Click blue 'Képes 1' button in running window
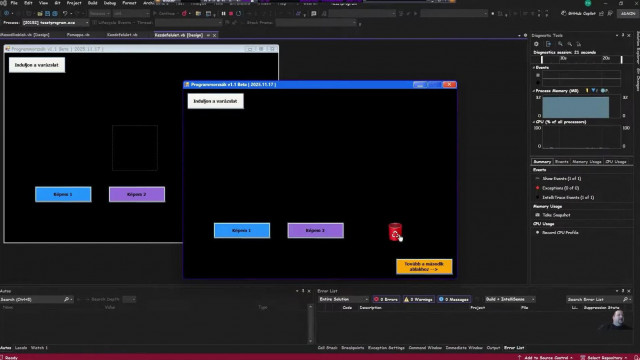 pos(242,231)
